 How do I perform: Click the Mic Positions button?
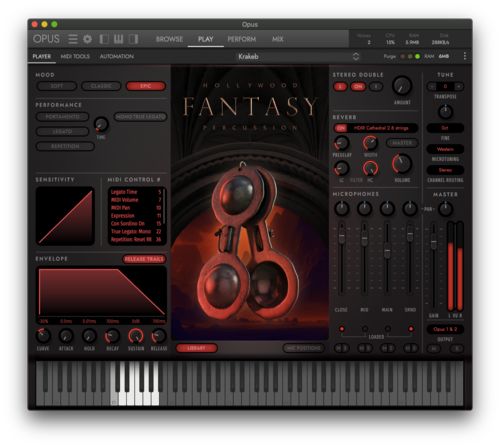tap(304, 348)
